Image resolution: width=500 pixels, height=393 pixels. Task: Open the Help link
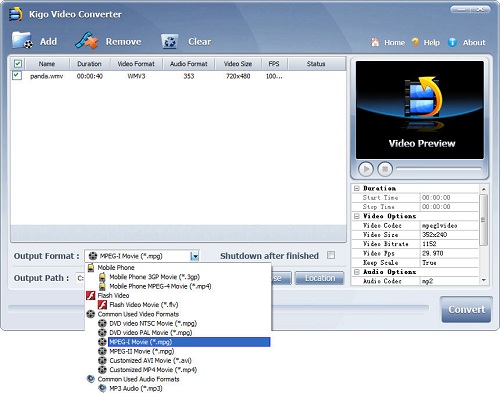pyautogui.click(x=432, y=42)
